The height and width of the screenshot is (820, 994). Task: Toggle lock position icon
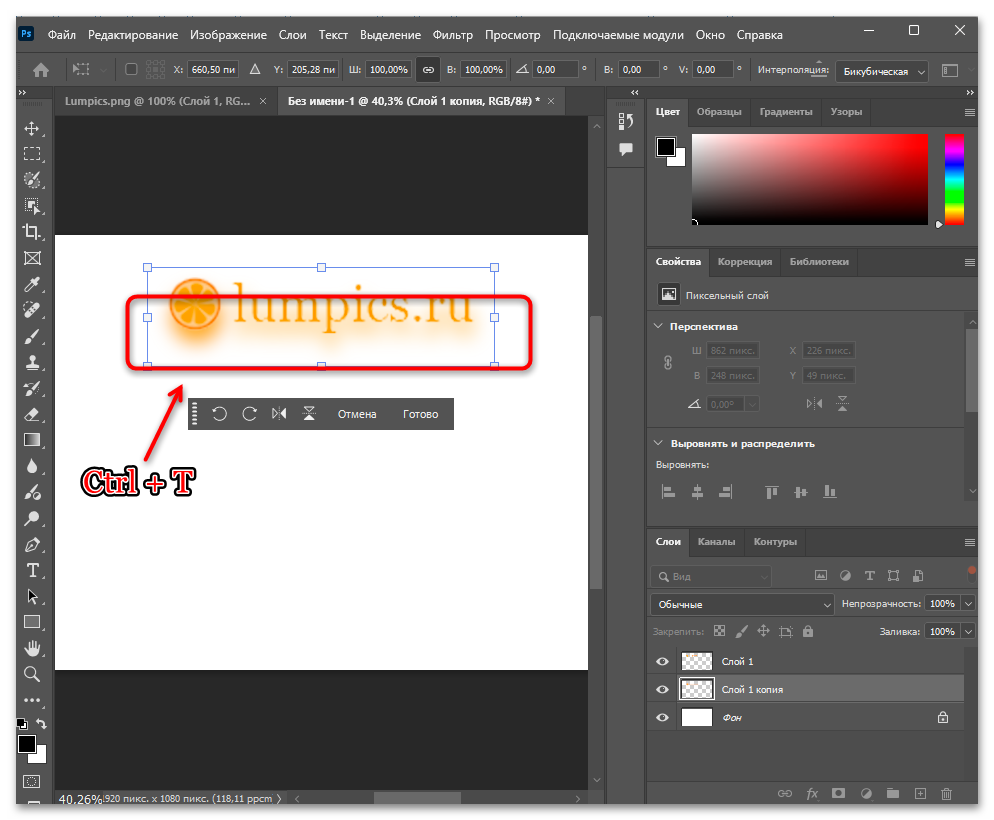pyautogui.click(x=763, y=631)
